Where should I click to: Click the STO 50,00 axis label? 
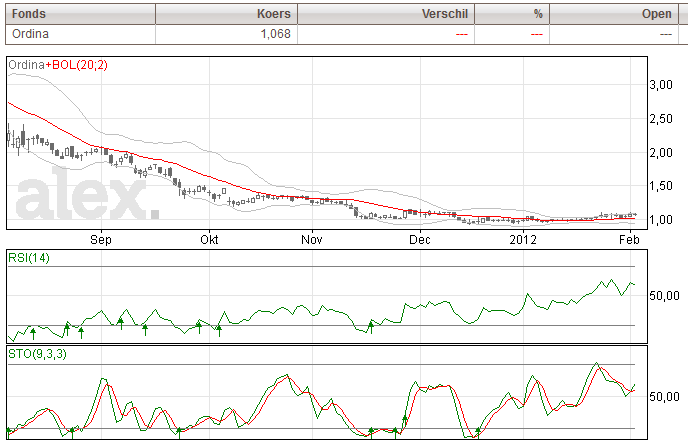coord(664,397)
